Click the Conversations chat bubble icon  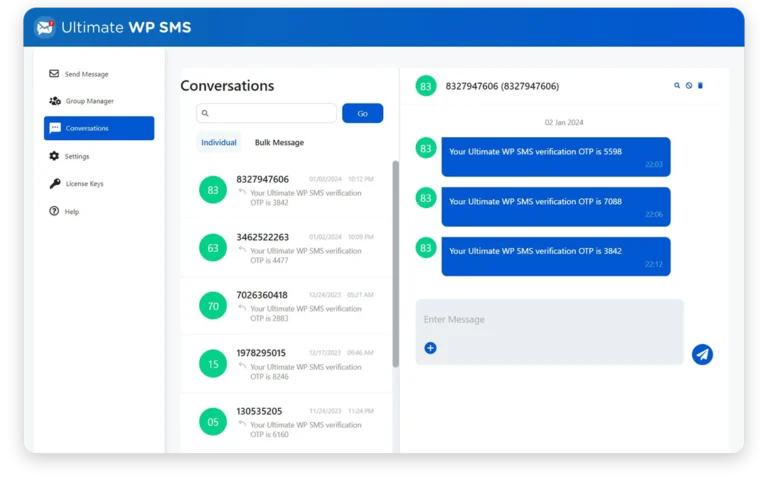point(55,128)
